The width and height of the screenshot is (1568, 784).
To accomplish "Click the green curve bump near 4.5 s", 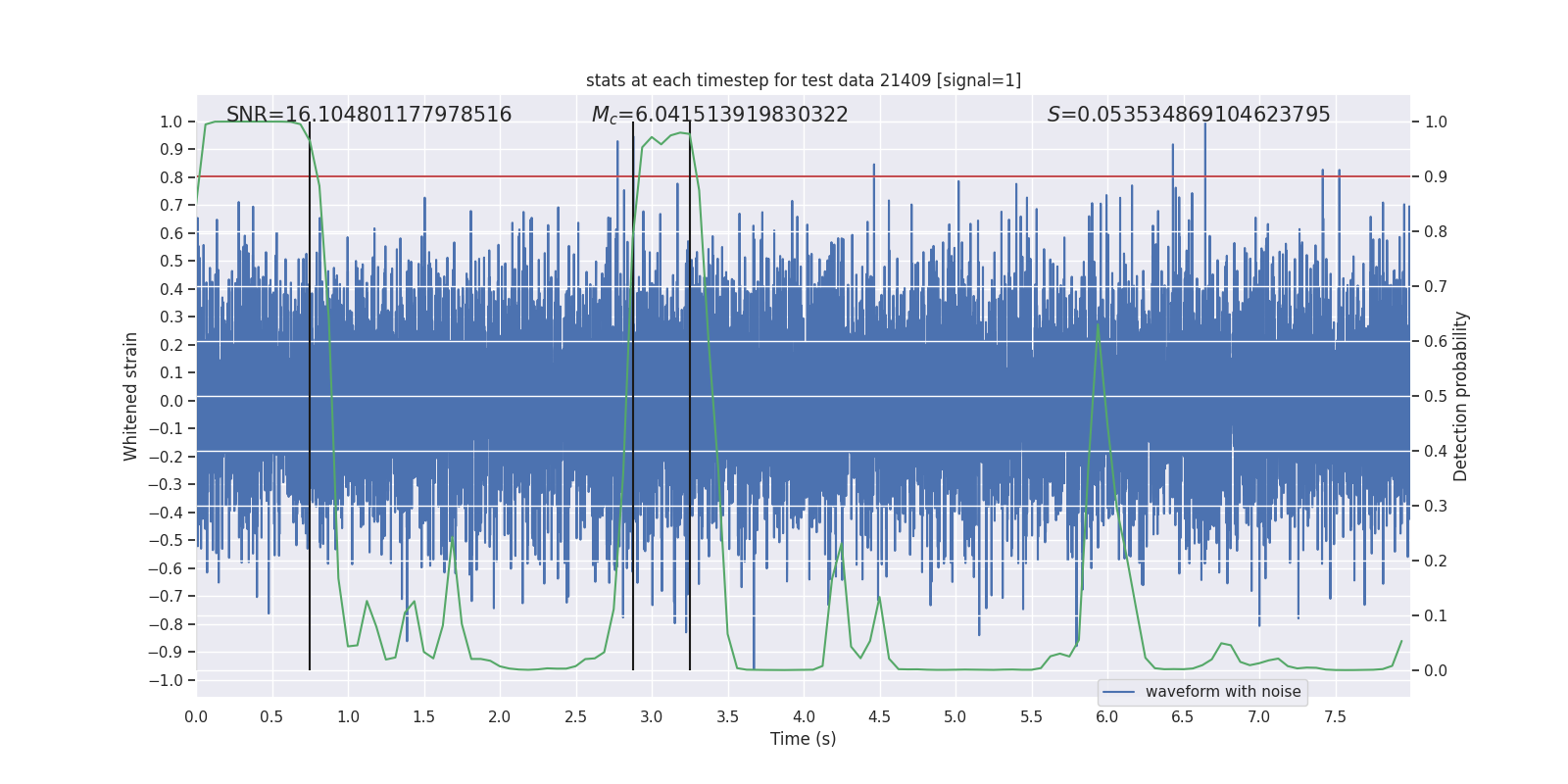I will click(x=879, y=597).
